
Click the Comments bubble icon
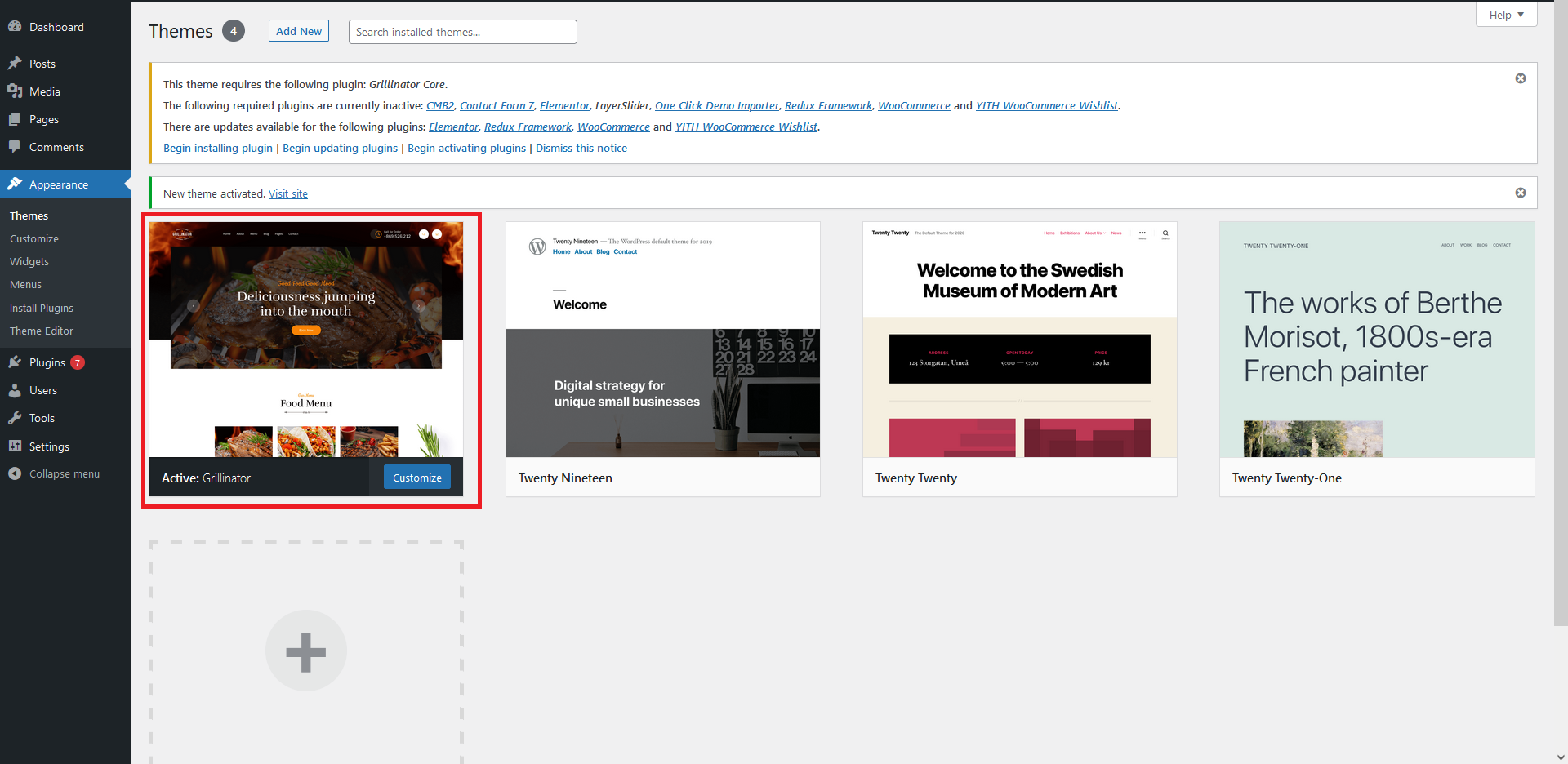(15, 147)
